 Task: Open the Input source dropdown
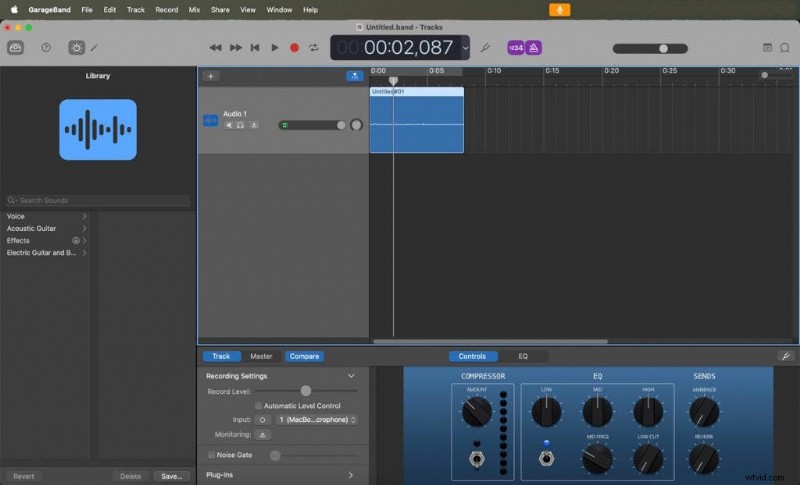click(317, 420)
